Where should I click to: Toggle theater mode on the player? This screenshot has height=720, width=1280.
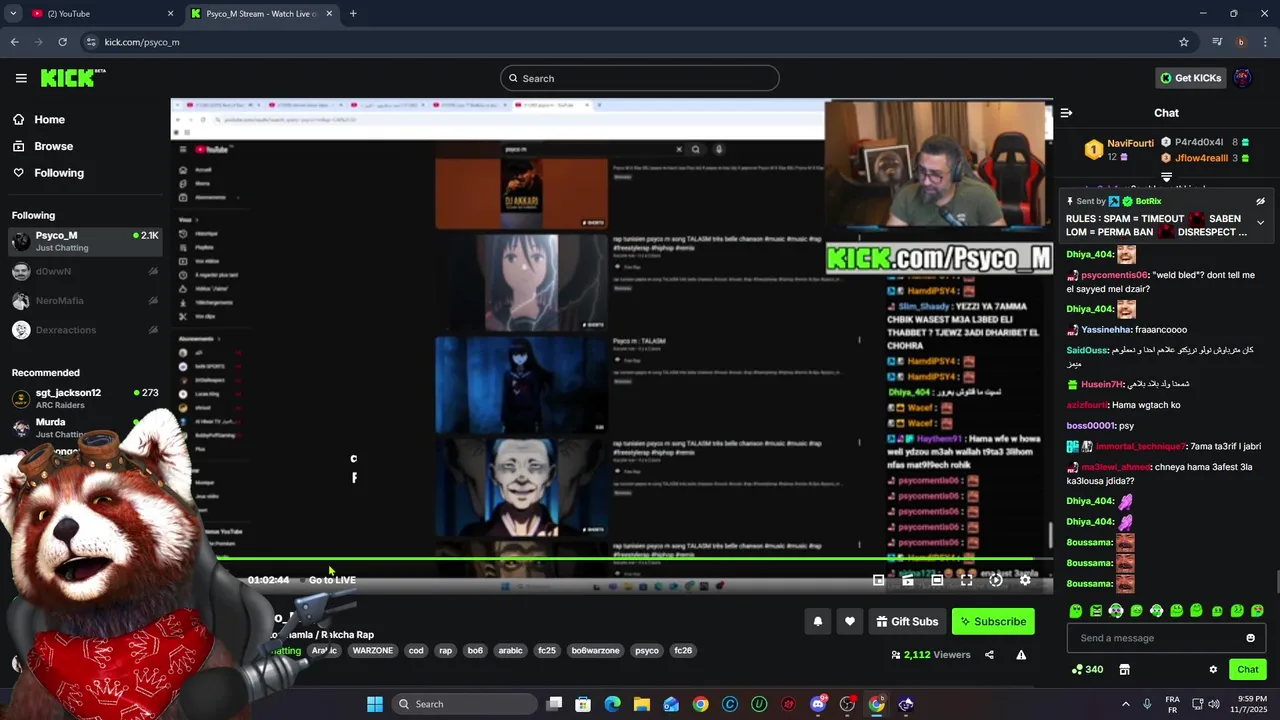937,580
